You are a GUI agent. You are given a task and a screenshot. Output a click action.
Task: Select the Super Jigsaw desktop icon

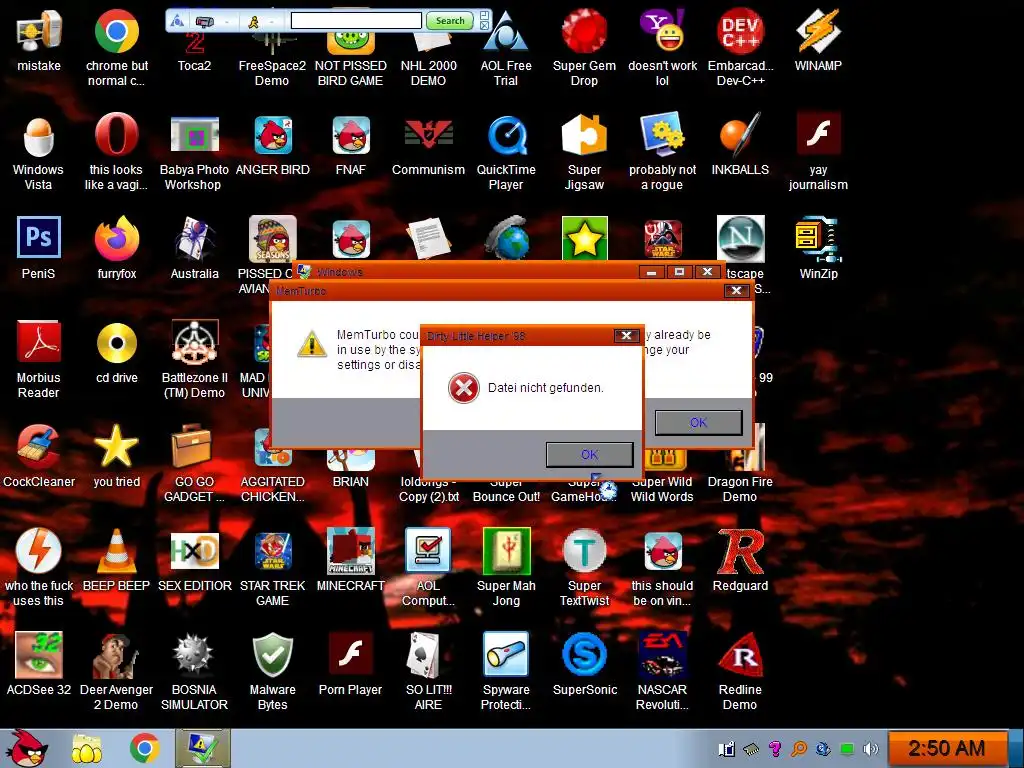click(584, 152)
